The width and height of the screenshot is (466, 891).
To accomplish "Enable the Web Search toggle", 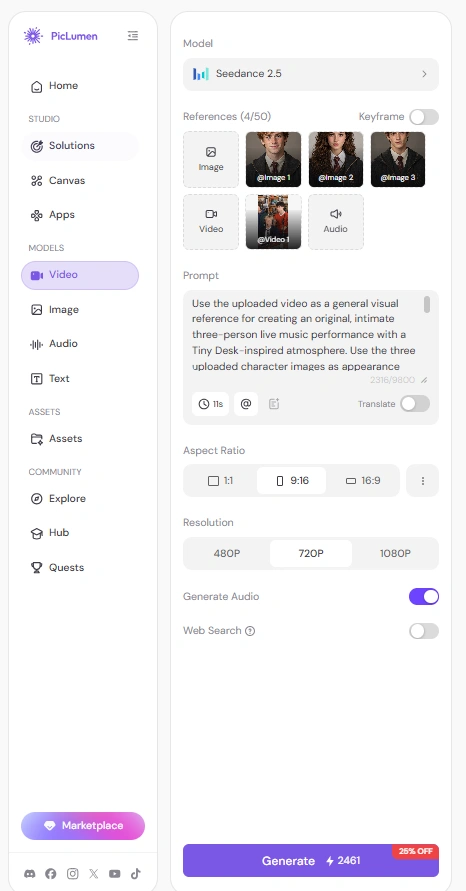I will pyautogui.click(x=424, y=631).
